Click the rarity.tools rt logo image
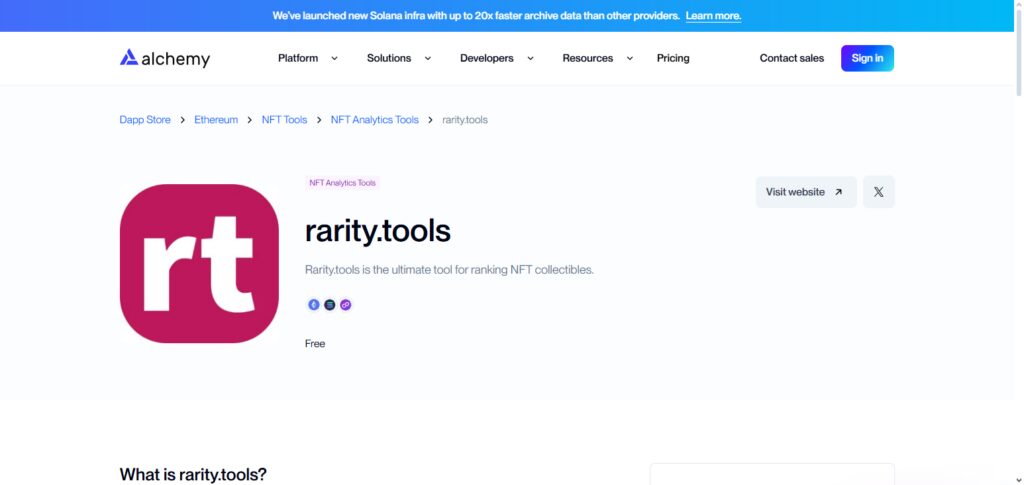Image resolution: width=1024 pixels, height=485 pixels. tap(199, 263)
